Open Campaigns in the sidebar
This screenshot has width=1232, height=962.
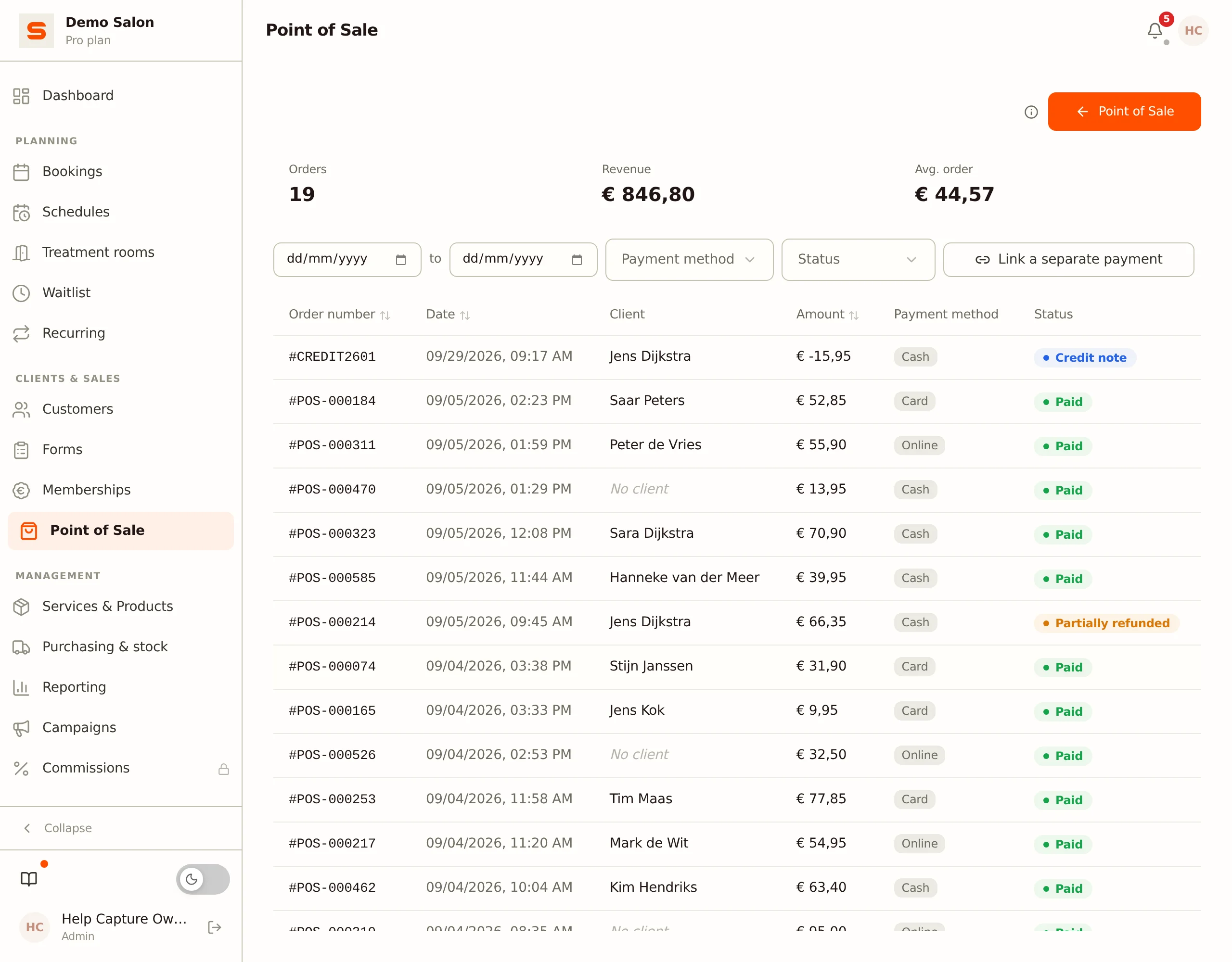coord(121,727)
